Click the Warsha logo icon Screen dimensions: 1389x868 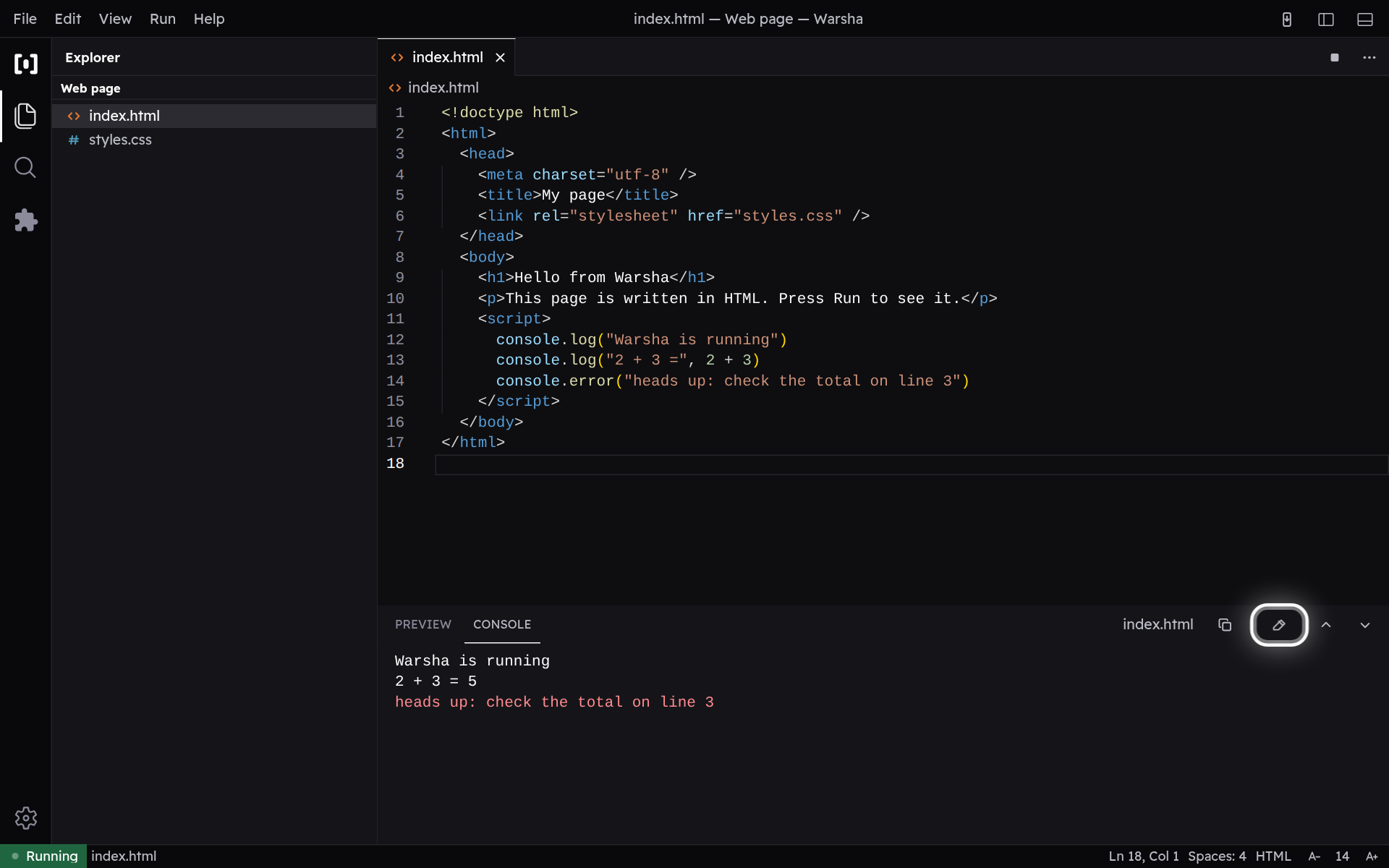(x=26, y=64)
